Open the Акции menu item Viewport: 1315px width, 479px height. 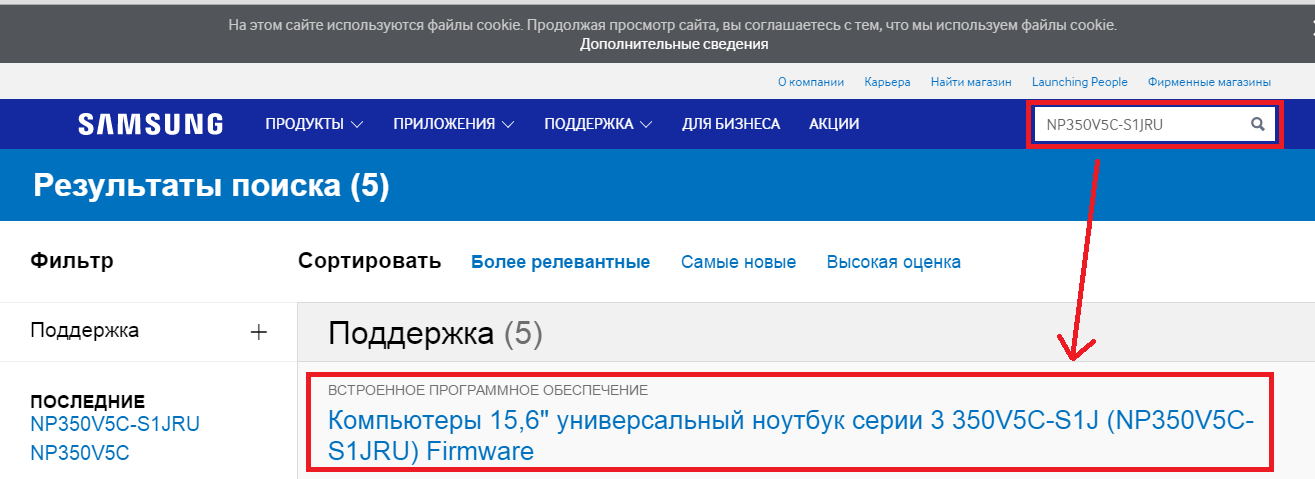coord(834,124)
